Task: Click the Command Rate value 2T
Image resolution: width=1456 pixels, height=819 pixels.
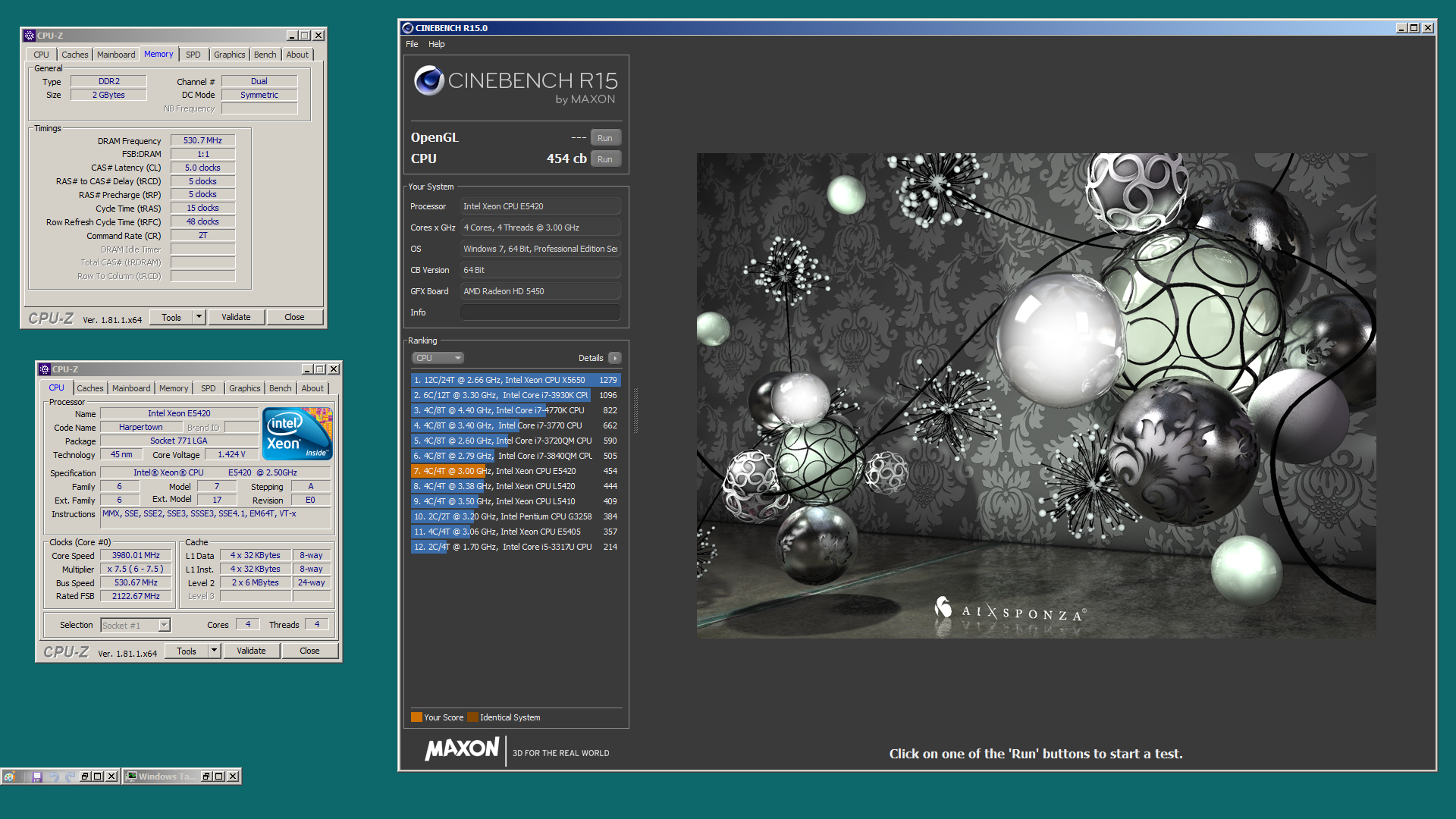Action: point(202,236)
